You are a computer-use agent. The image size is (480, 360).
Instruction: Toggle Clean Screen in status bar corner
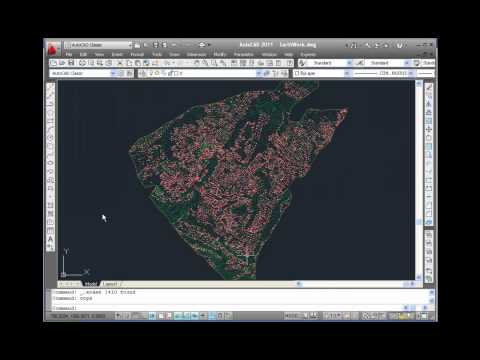point(424,315)
